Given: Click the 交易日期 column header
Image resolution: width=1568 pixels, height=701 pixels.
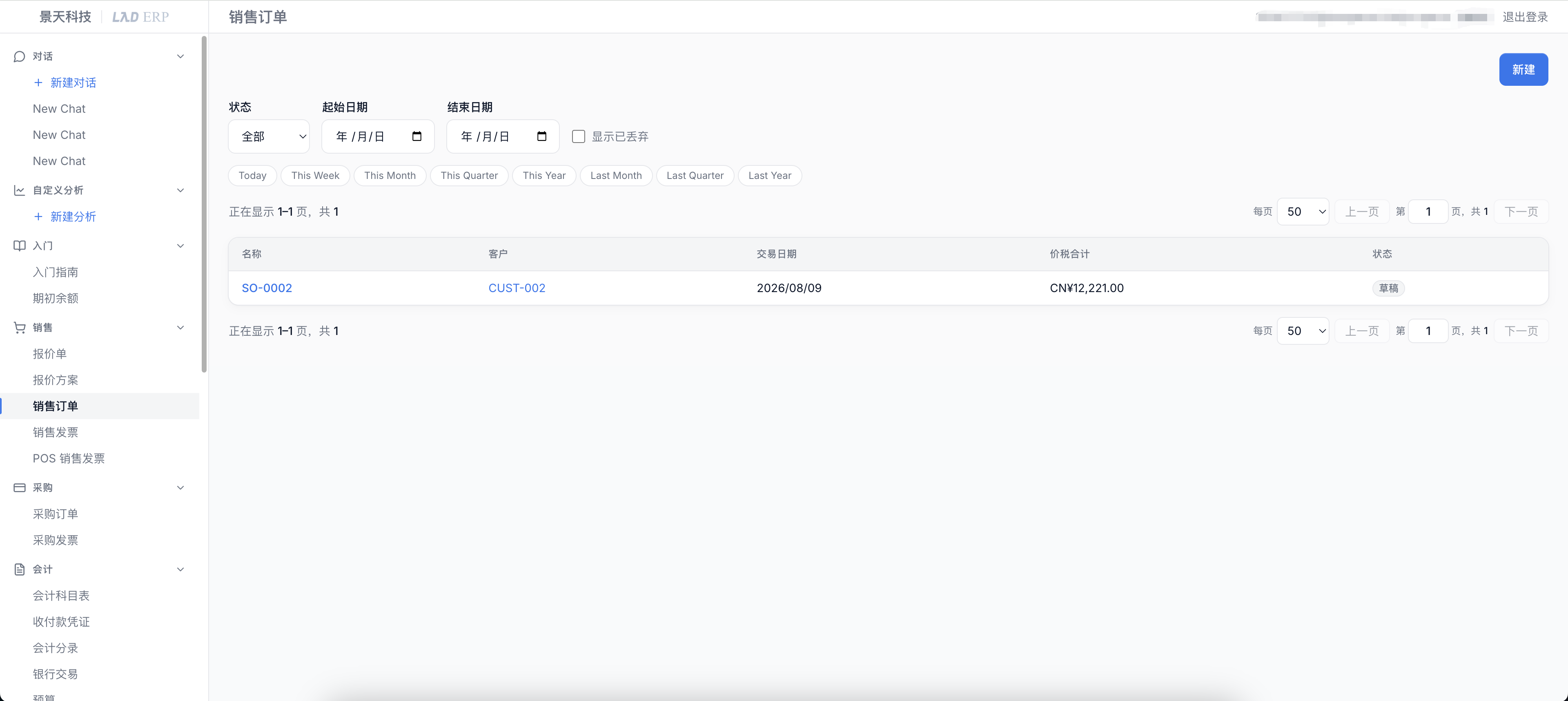Looking at the screenshot, I should 776,253.
